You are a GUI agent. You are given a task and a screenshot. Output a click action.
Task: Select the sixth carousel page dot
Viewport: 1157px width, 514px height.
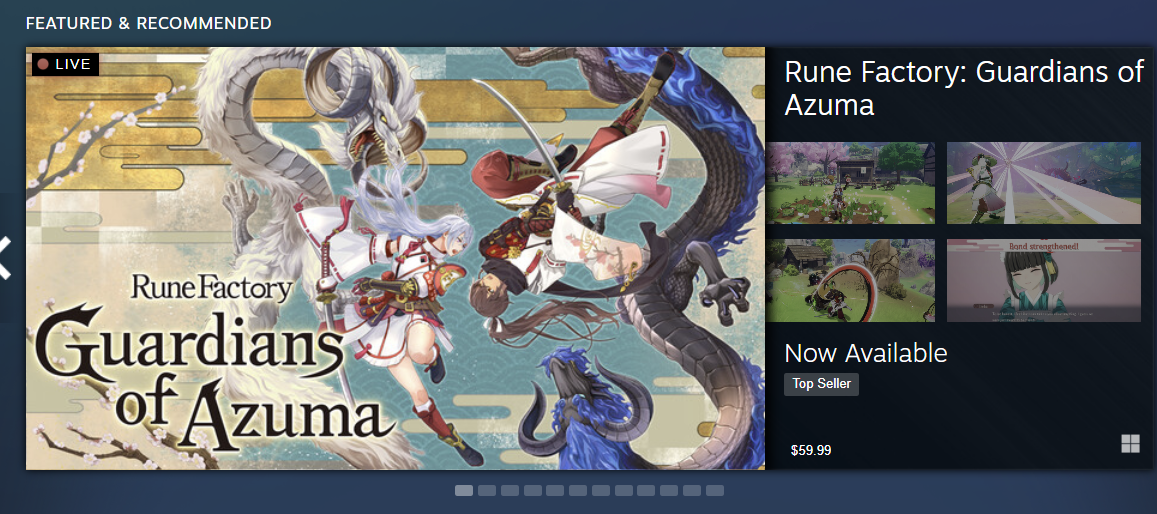(x=578, y=490)
